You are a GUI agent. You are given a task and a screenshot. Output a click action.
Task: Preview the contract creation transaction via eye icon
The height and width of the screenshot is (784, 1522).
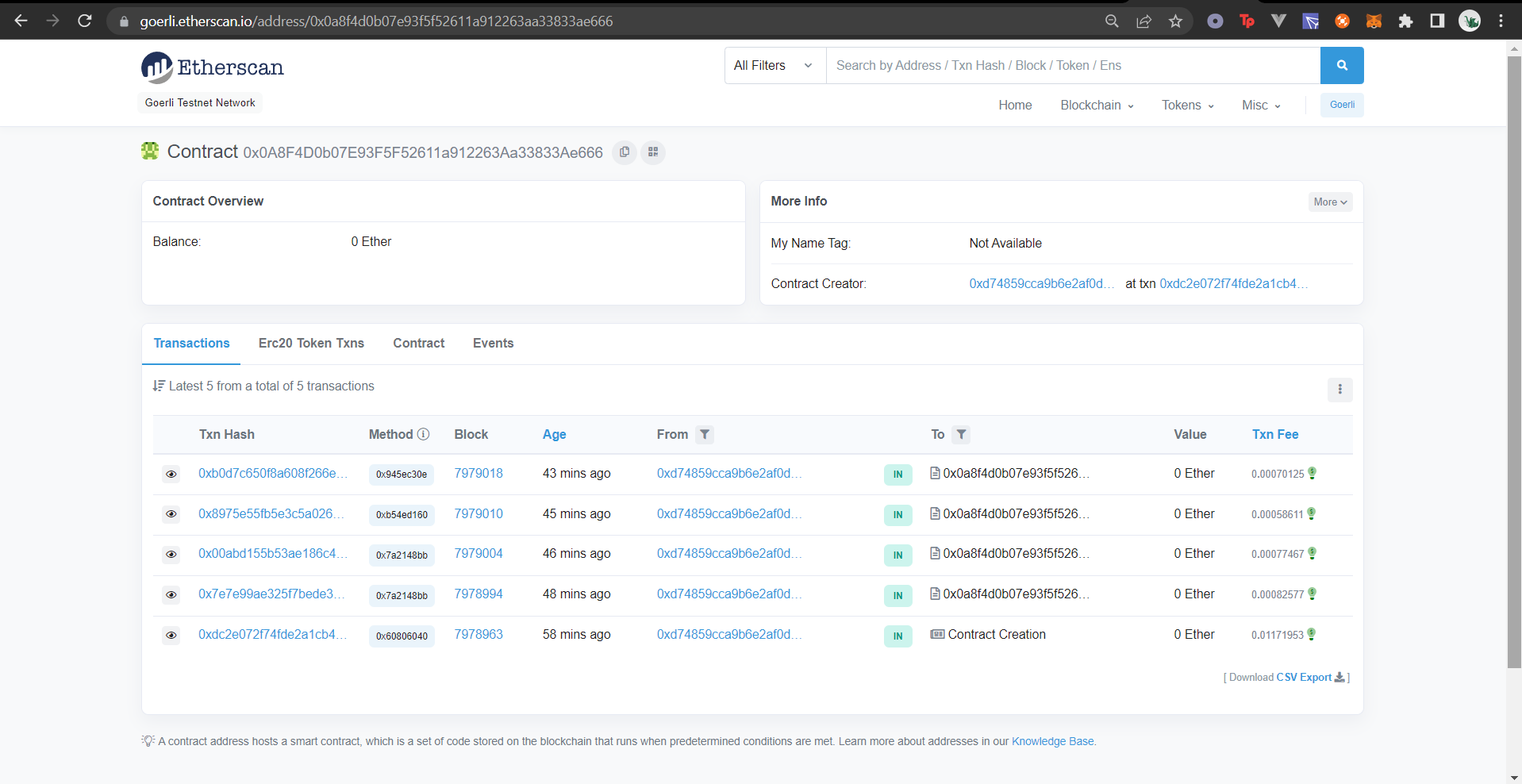171,635
